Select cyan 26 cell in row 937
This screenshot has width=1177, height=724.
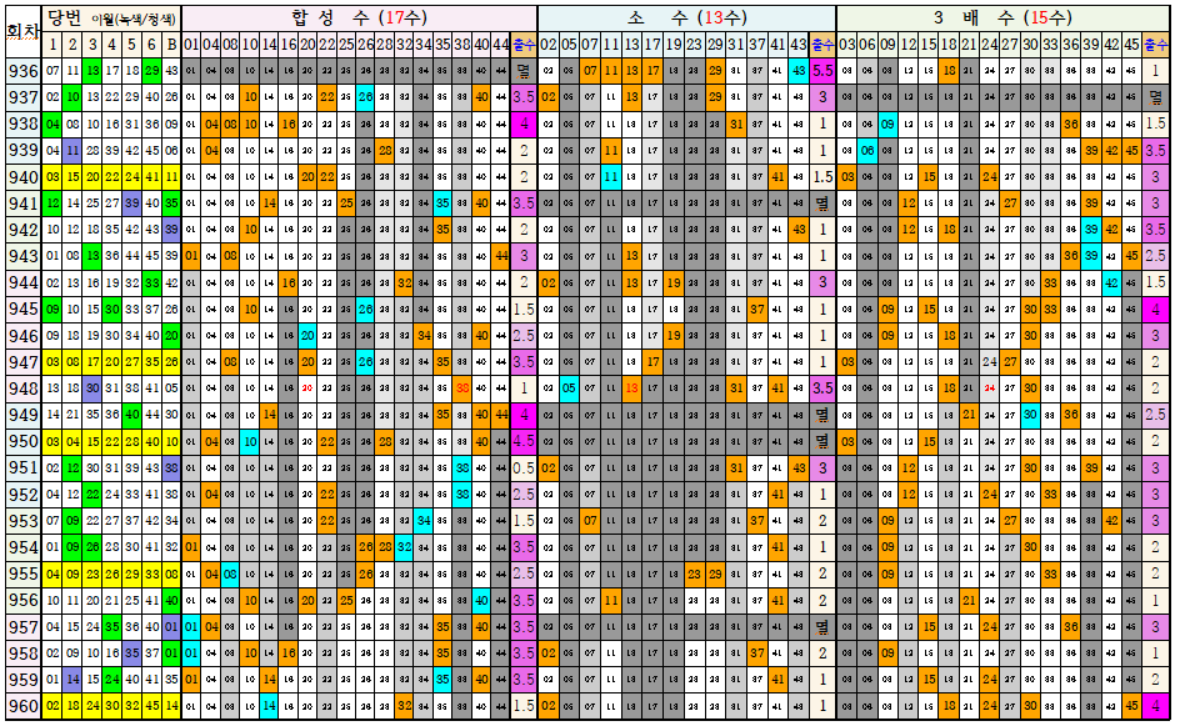(365, 97)
